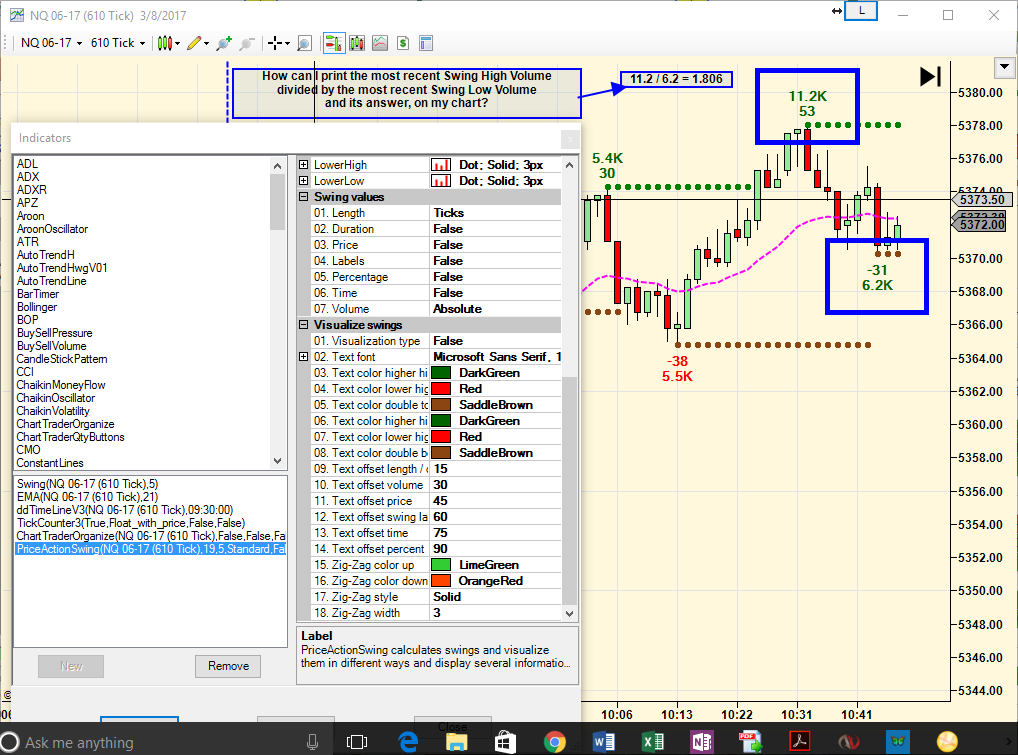The width and height of the screenshot is (1018, 755).
Task: Close the Indicators dialog
Action: coord(569,138)
